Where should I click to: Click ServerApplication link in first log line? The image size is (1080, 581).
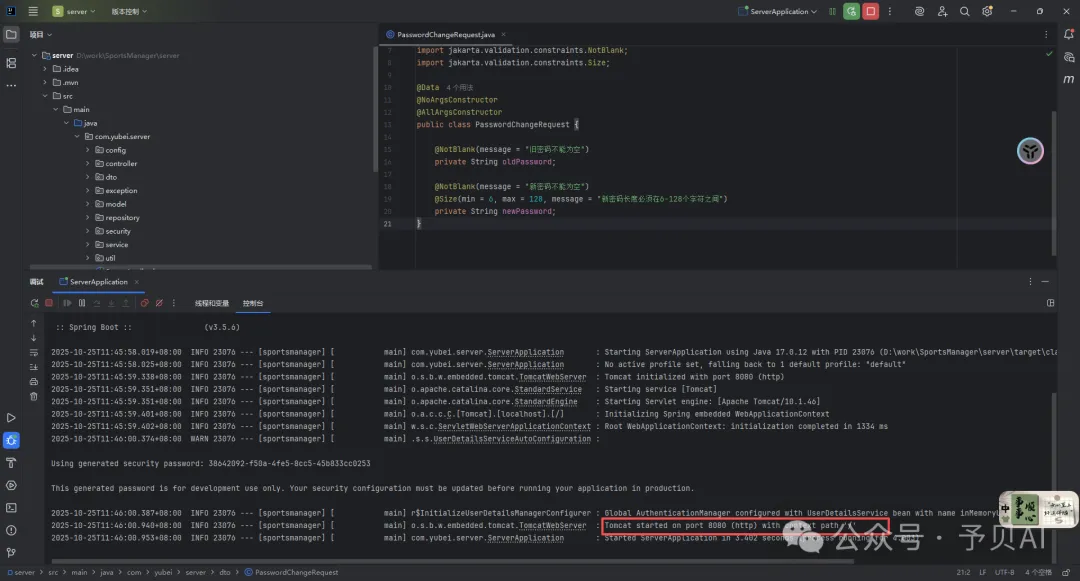point(526,352)
